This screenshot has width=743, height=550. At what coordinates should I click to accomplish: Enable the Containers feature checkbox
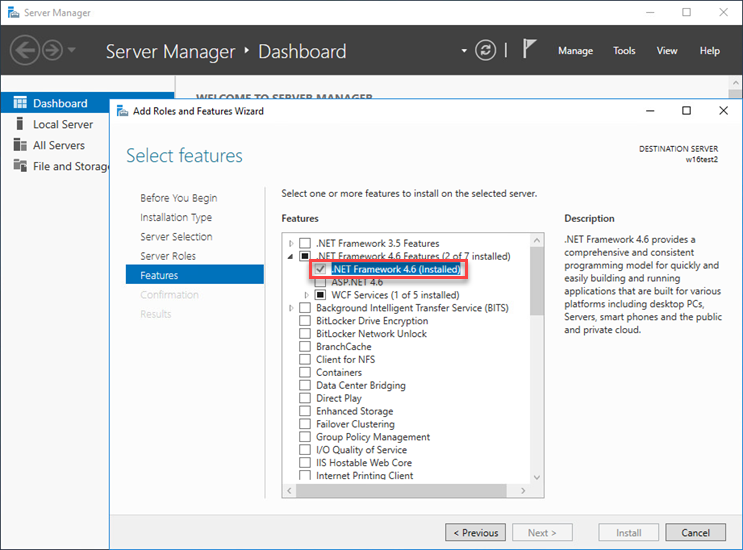pos(306,372)
